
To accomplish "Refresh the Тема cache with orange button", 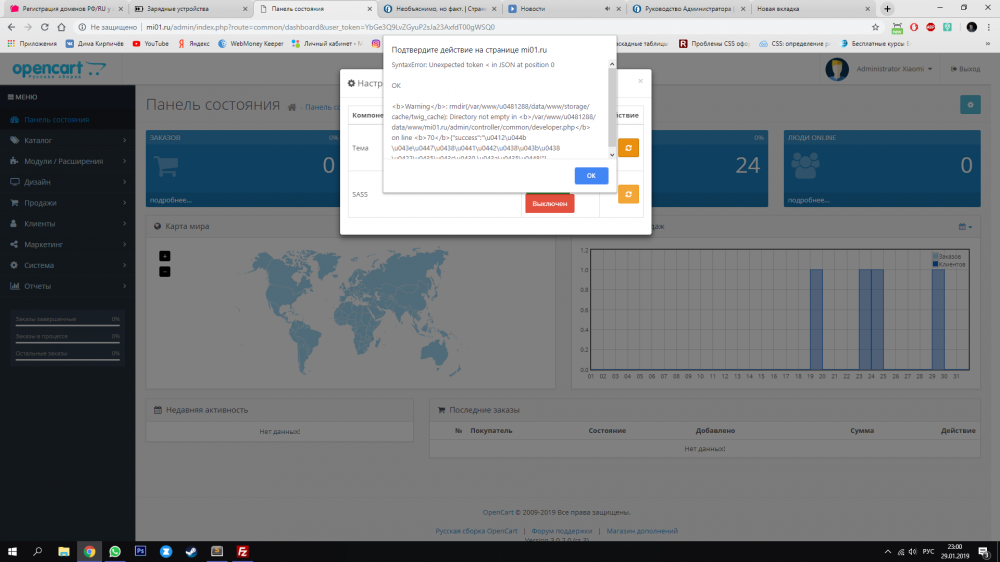I will click(x=628, y=148).
